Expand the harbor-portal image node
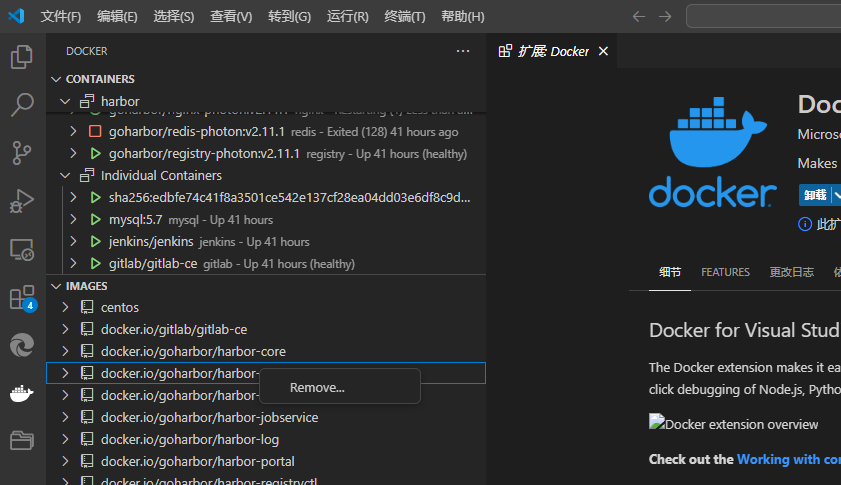 pos(65,461)
